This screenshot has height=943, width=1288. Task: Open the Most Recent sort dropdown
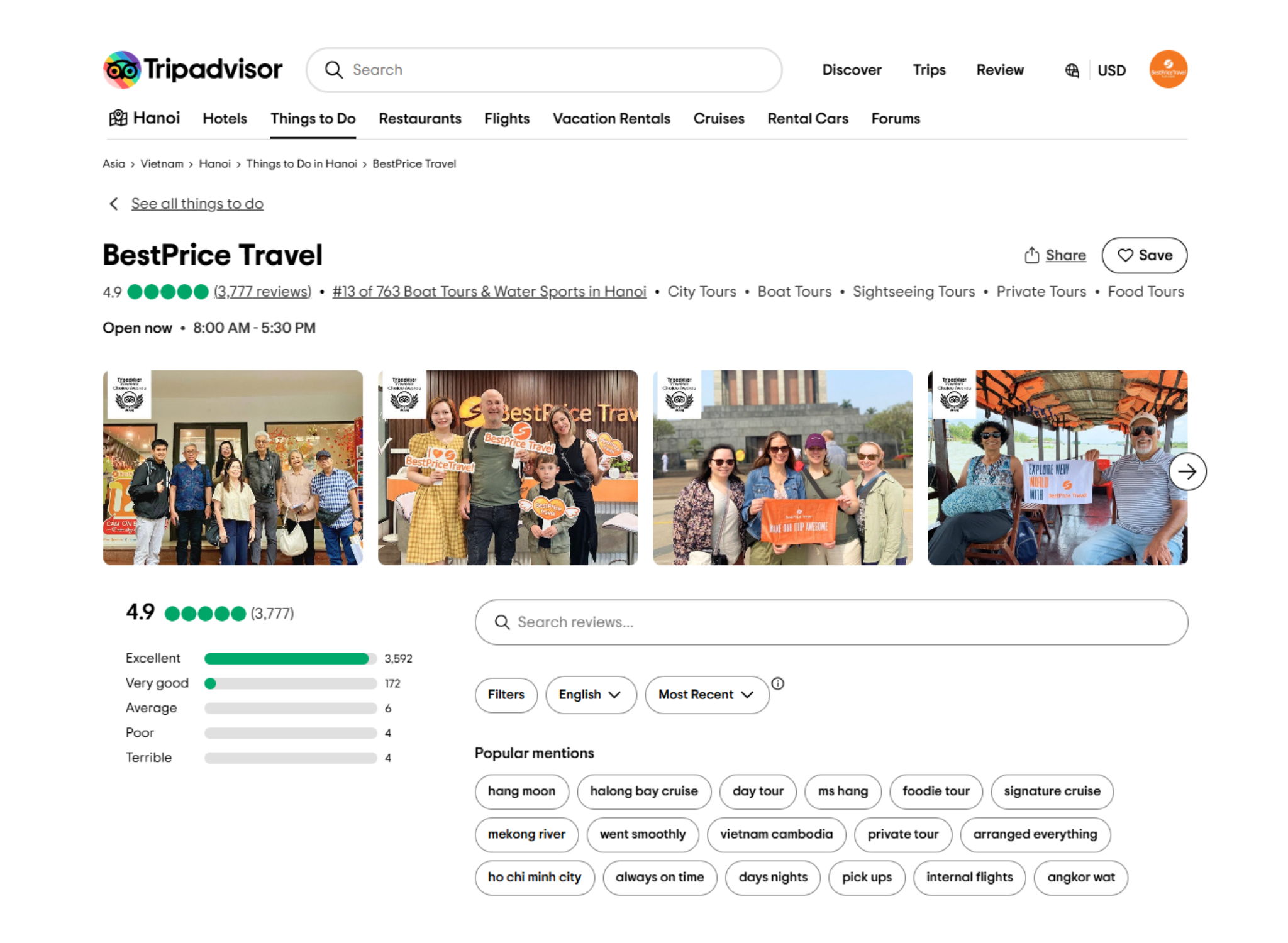tap(706, 695)
